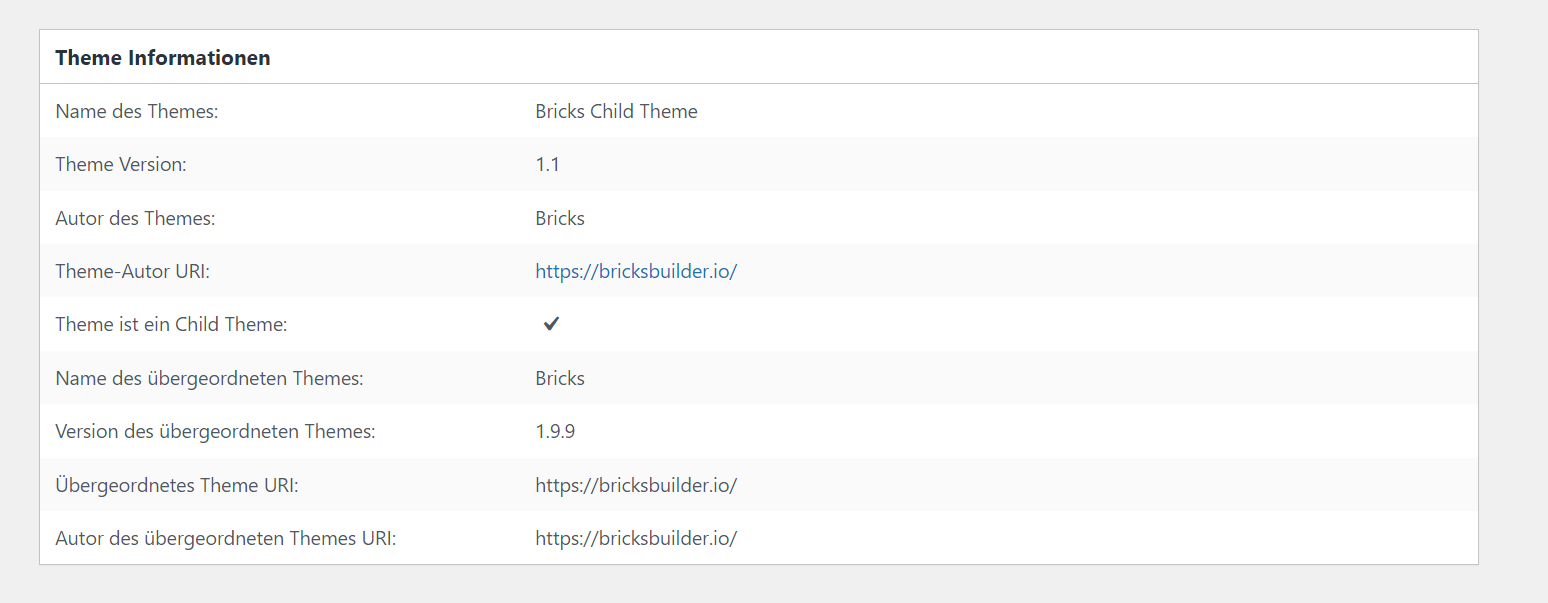
Task: Click the parent theme version 1.9.9
Action: click(x=555, y=432)
